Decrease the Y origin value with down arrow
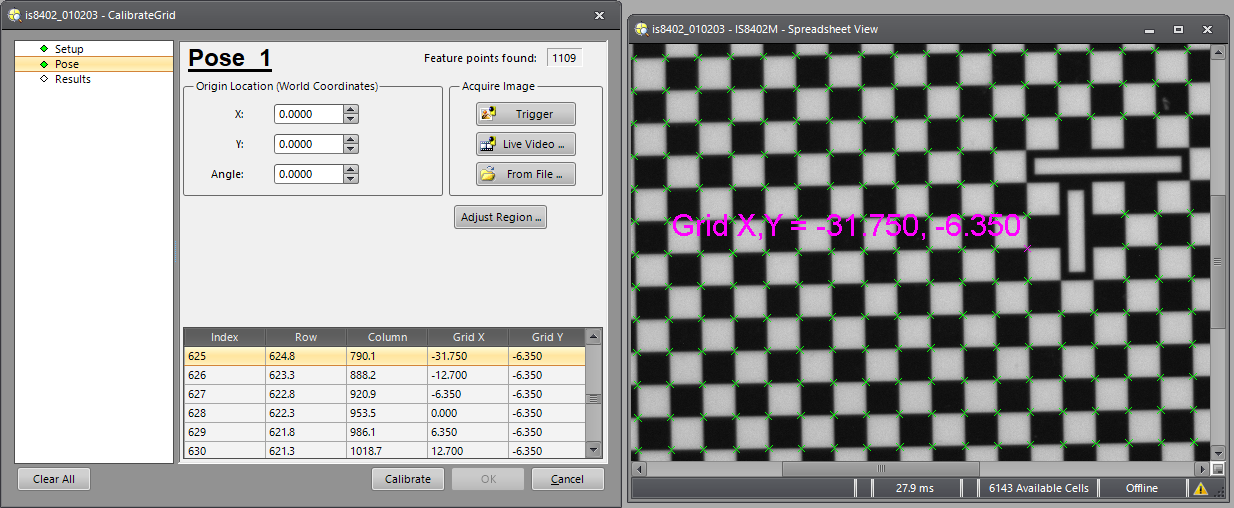Viewport: 1234px width, 508px height. [350, 149]
